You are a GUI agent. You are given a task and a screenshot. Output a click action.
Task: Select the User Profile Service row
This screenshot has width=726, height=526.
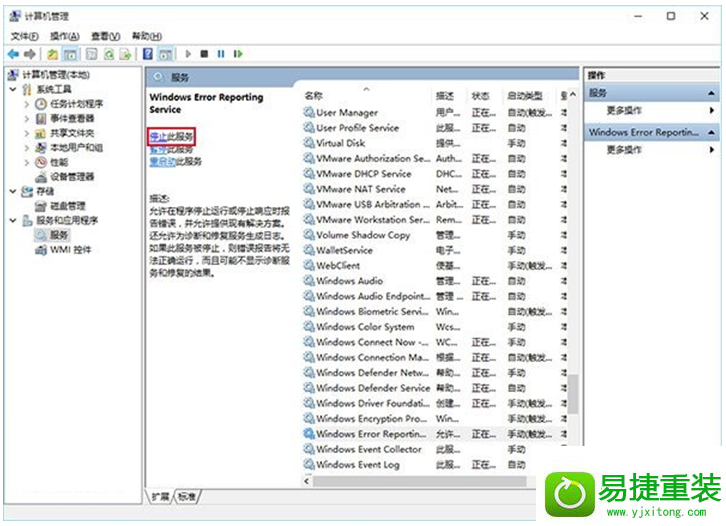(434, 128)
